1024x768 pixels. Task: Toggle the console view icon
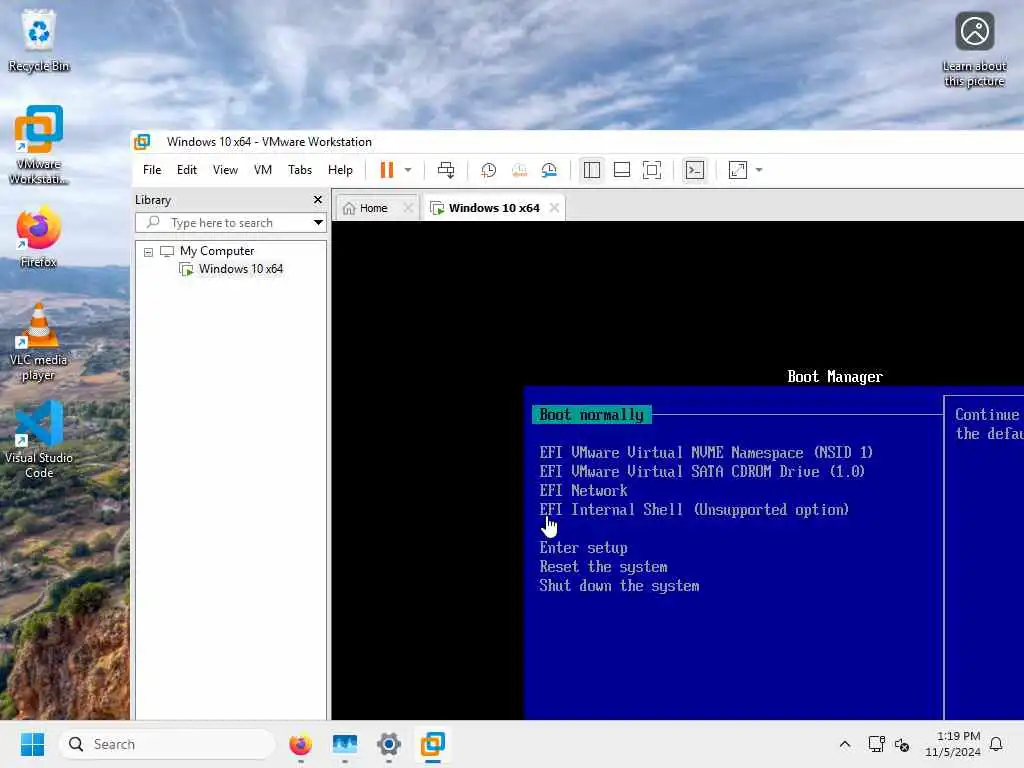pyautogui.click(x=694, y=170)
